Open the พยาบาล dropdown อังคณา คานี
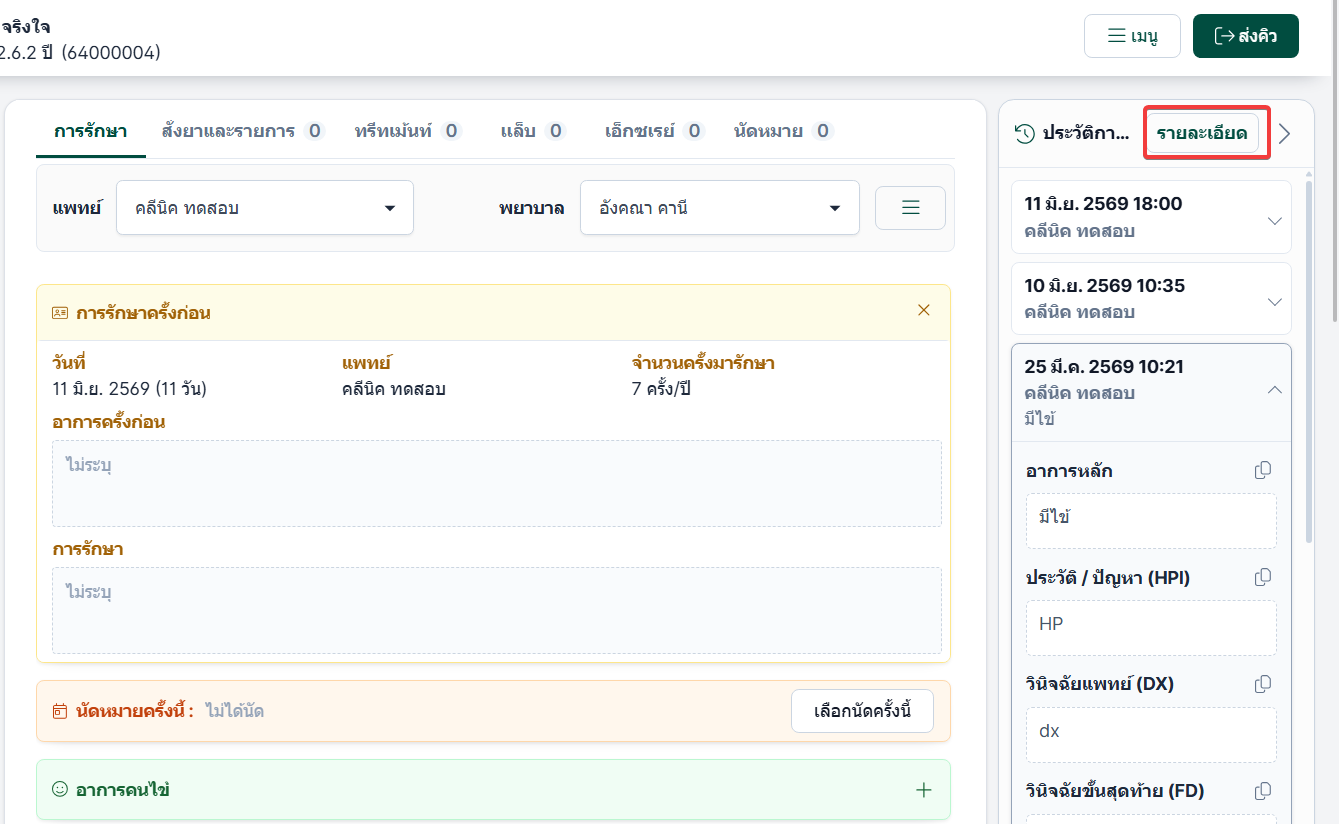Image resolution: width=1339 pixels, height=824 pixels. [720, 208]
